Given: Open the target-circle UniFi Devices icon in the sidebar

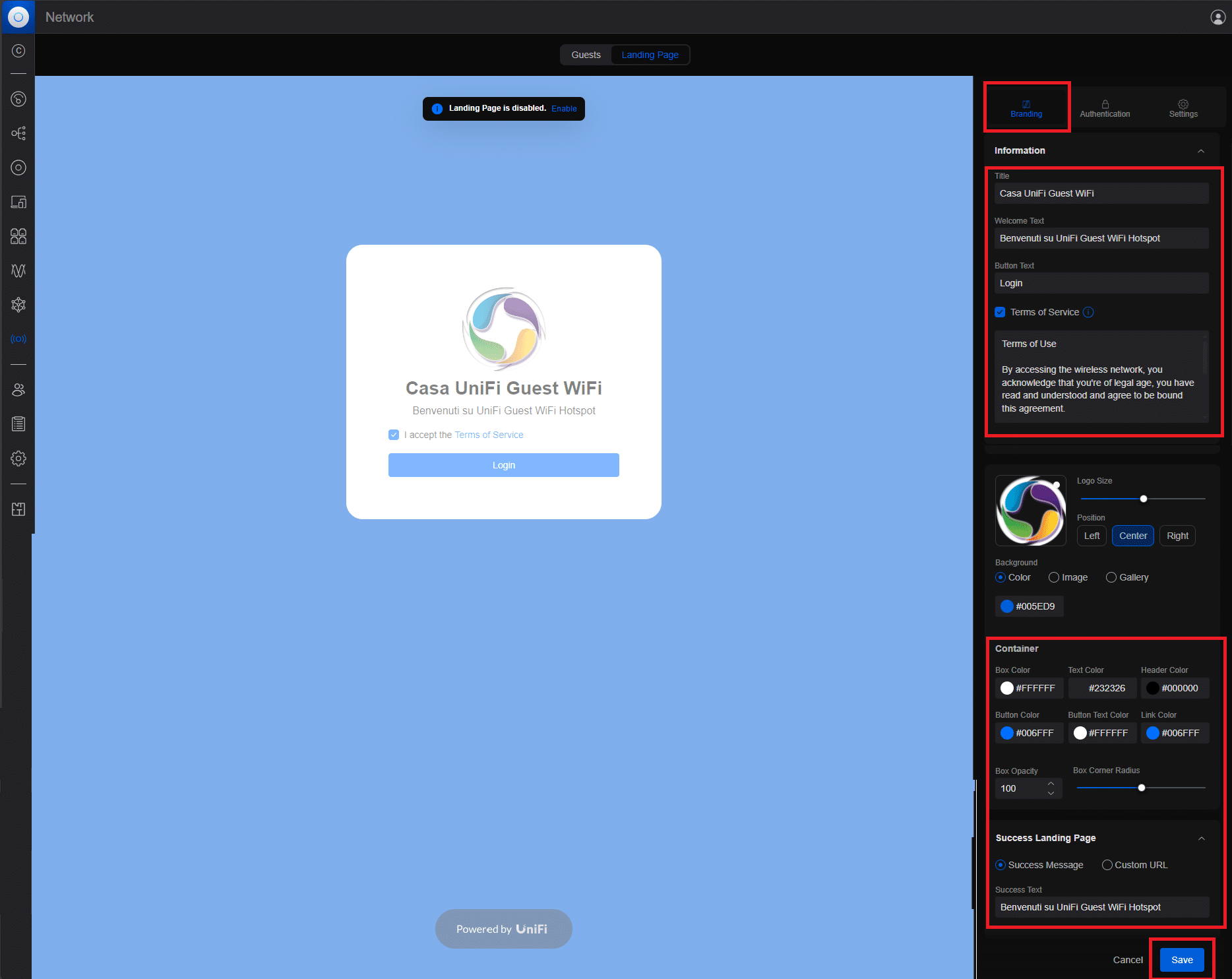Looking at the screenshot, I should point(18,168).
